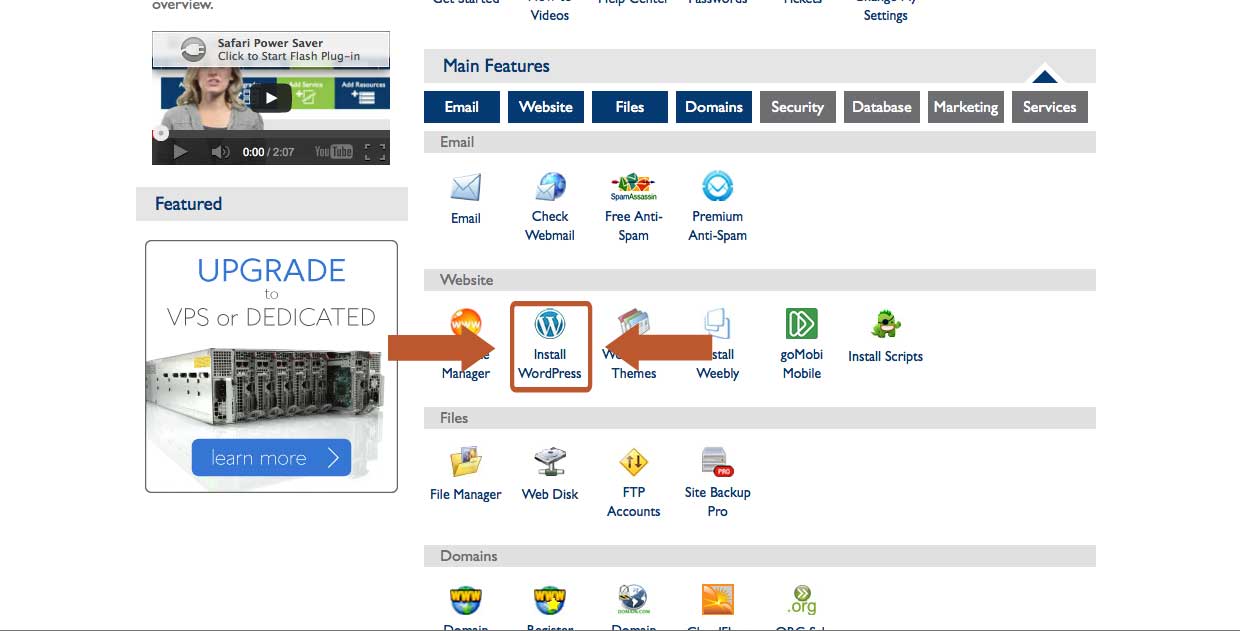Open goMobi Mobile icon
The width and height of the screenshot is (1240, 631).
coord(802,324)
